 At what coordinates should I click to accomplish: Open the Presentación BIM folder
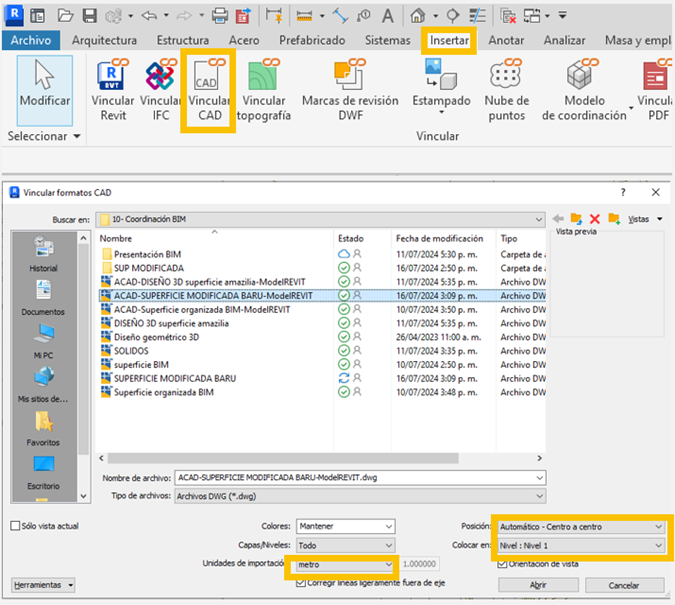(x=147, y=254)
